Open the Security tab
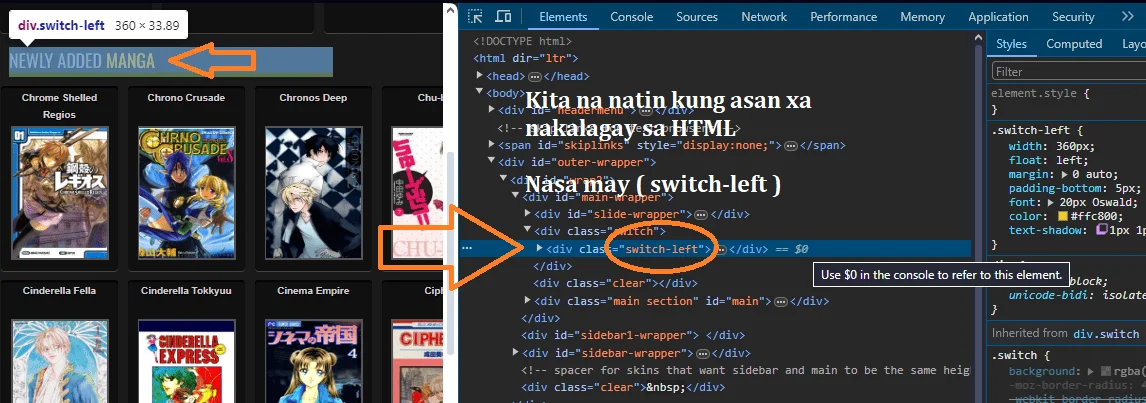 tap(1073, 17)
